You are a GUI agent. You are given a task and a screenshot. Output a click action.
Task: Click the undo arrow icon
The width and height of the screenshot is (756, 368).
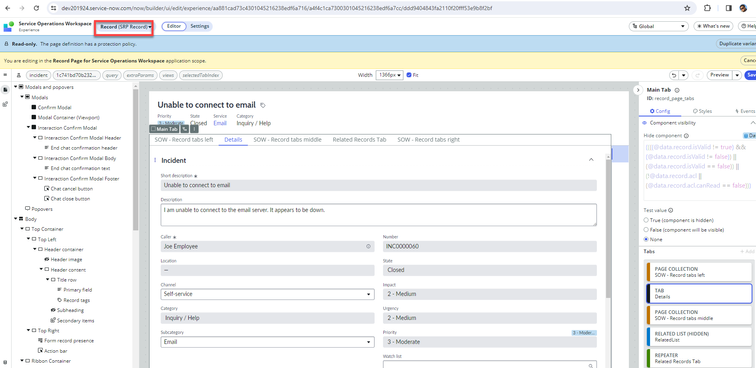[675, 75]
